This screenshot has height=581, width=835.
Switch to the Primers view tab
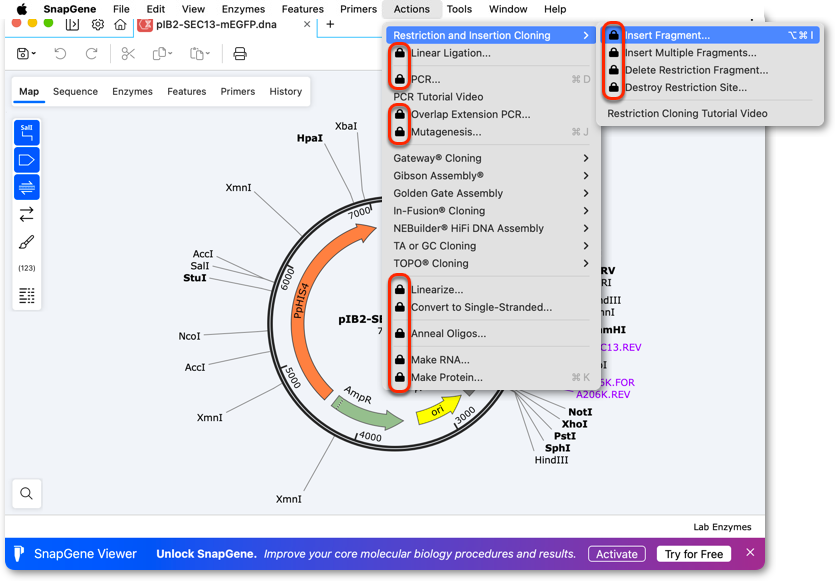coord(238,92)
